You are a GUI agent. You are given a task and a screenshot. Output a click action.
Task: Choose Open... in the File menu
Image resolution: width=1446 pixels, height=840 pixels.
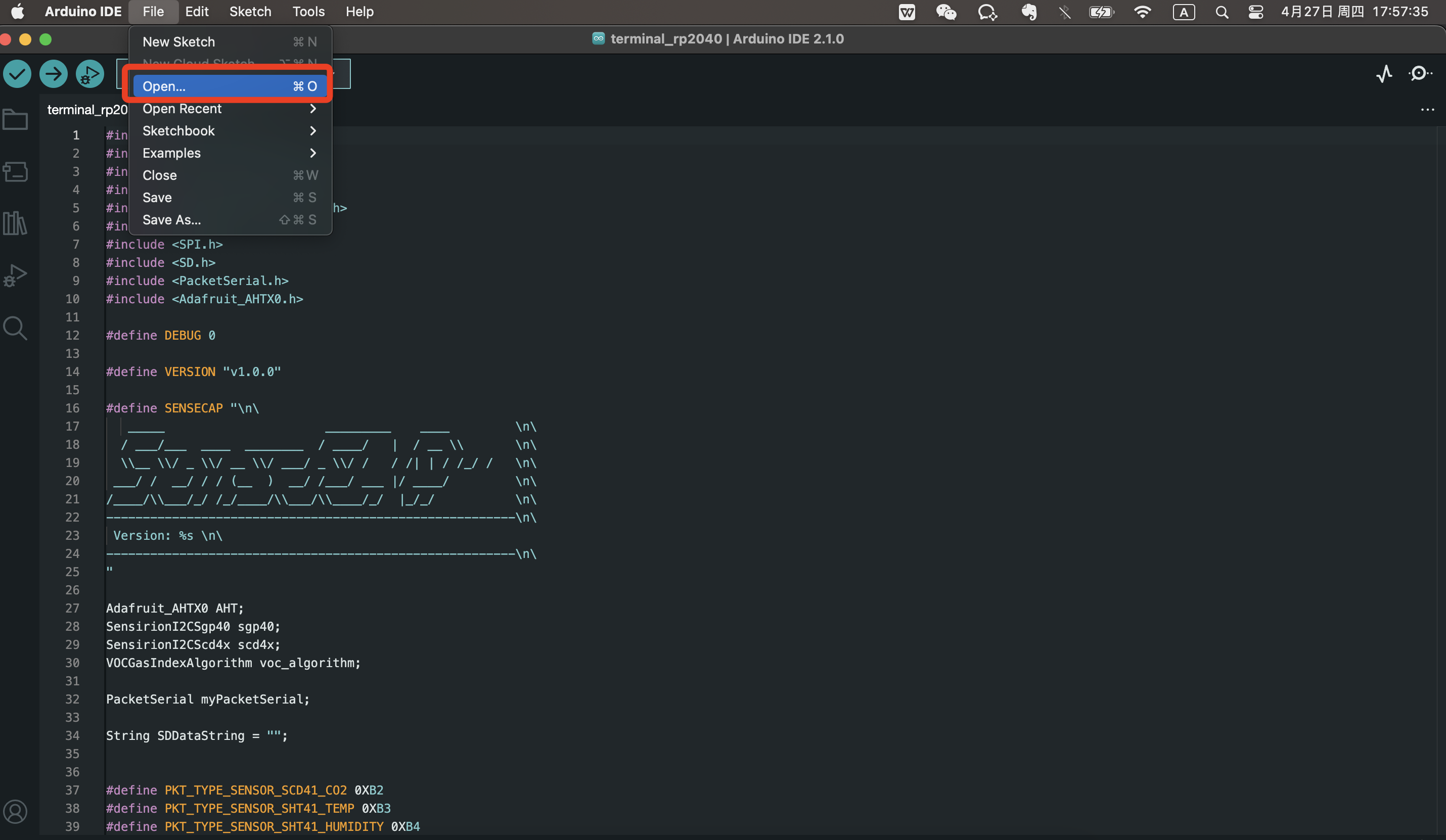pyautogui.click(x=230, y=86)
